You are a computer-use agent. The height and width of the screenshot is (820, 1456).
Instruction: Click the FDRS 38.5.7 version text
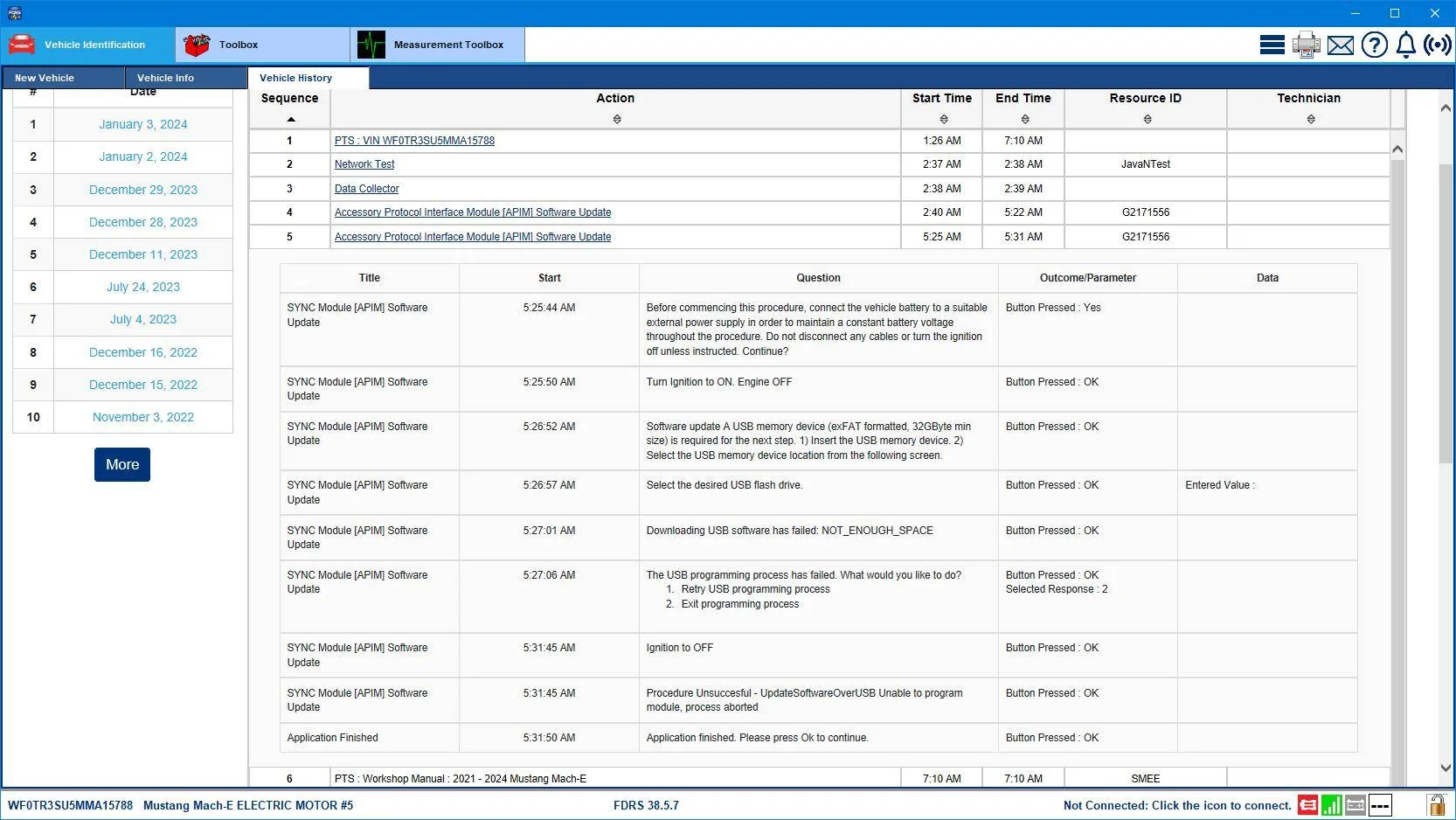point(646,805)
